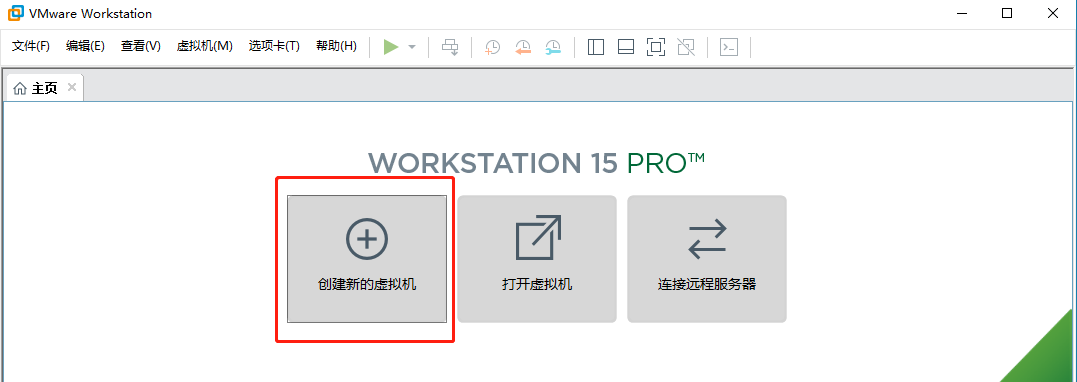Click the full screen mode icon
This screenshot has width=1077, height=382.
tap(656, 47)
